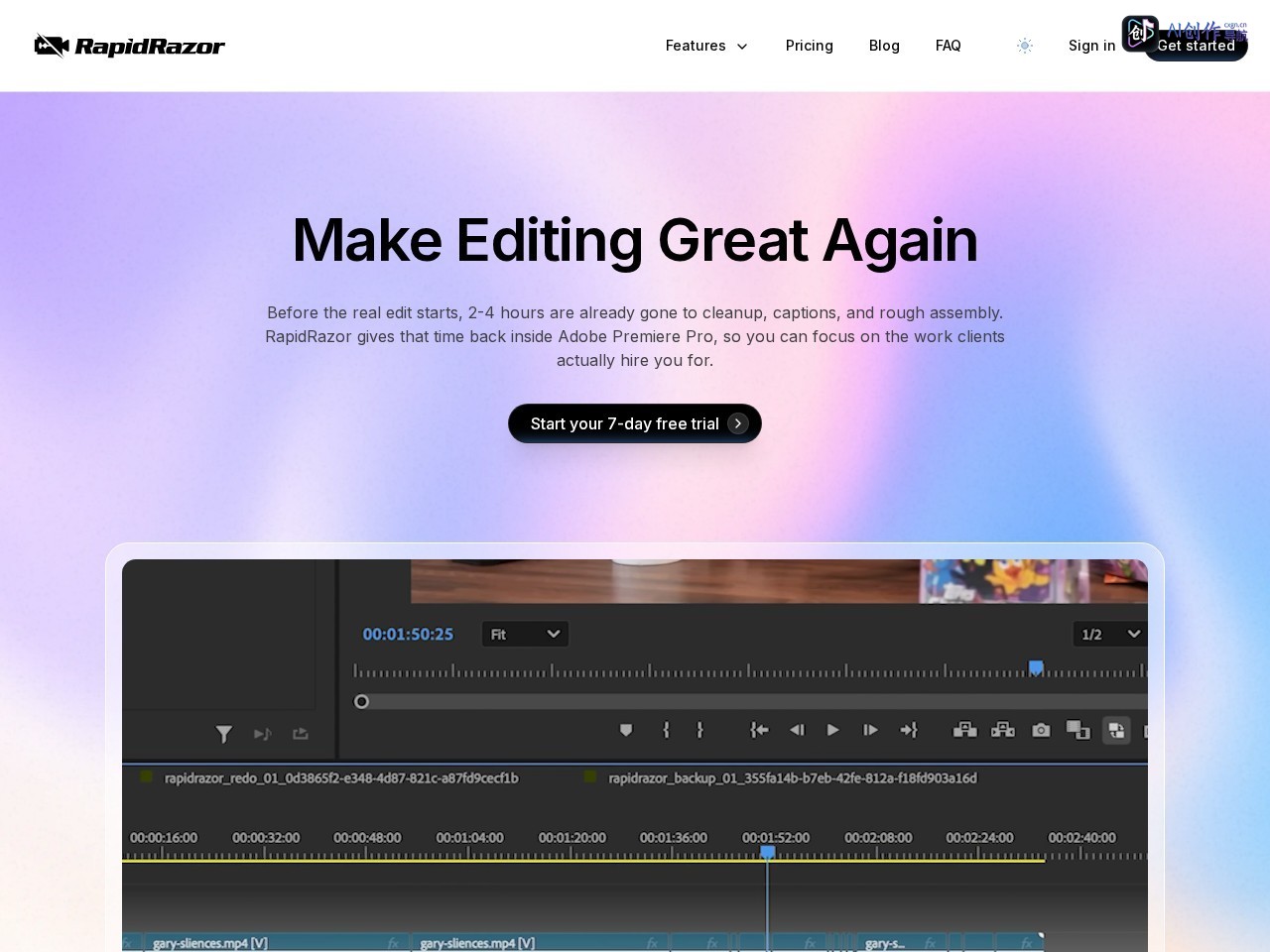Expand the Features menu
The image size is (1270, 952).
(x=706, y=46)
